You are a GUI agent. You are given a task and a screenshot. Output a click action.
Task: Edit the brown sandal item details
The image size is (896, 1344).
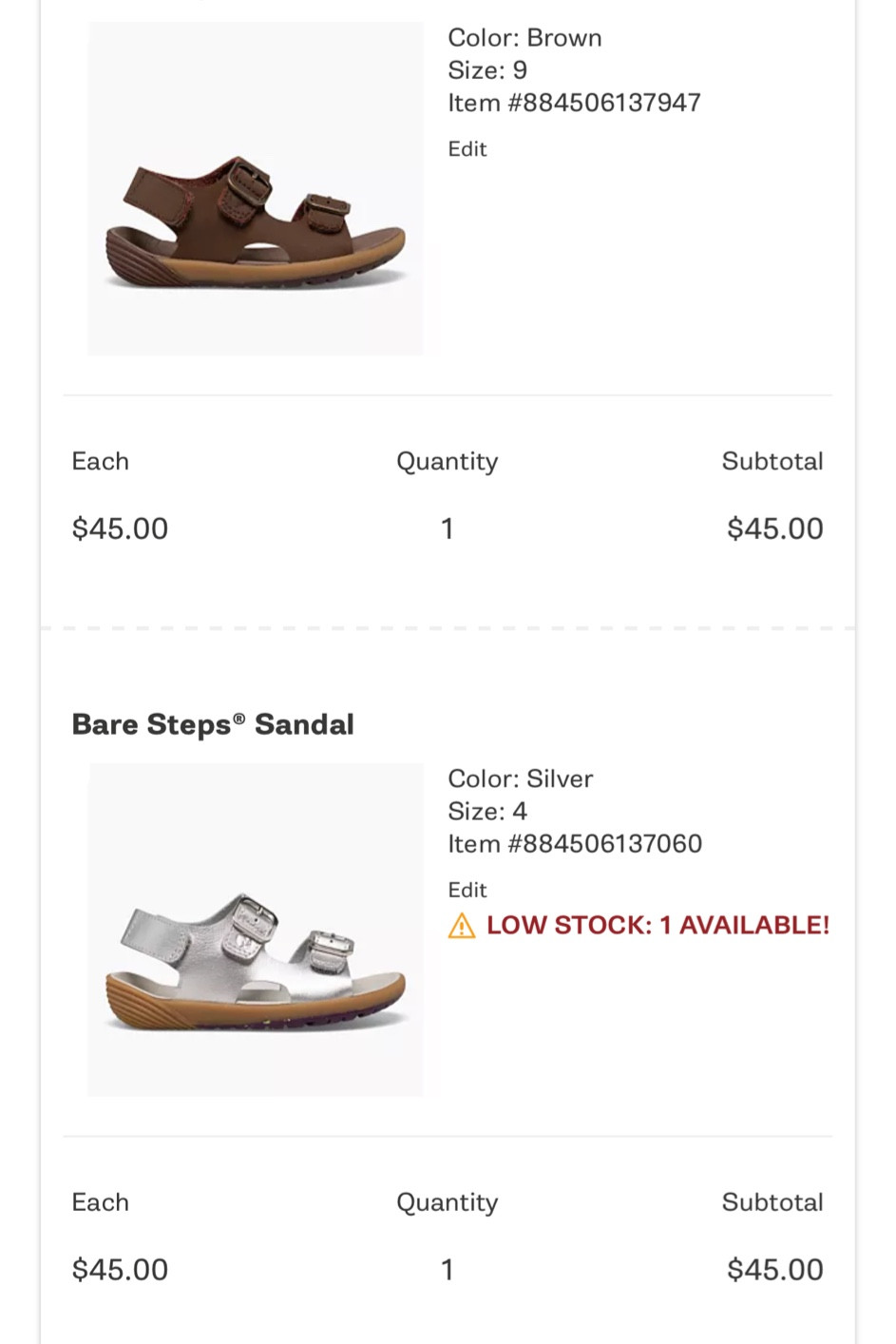click(467, 148)
